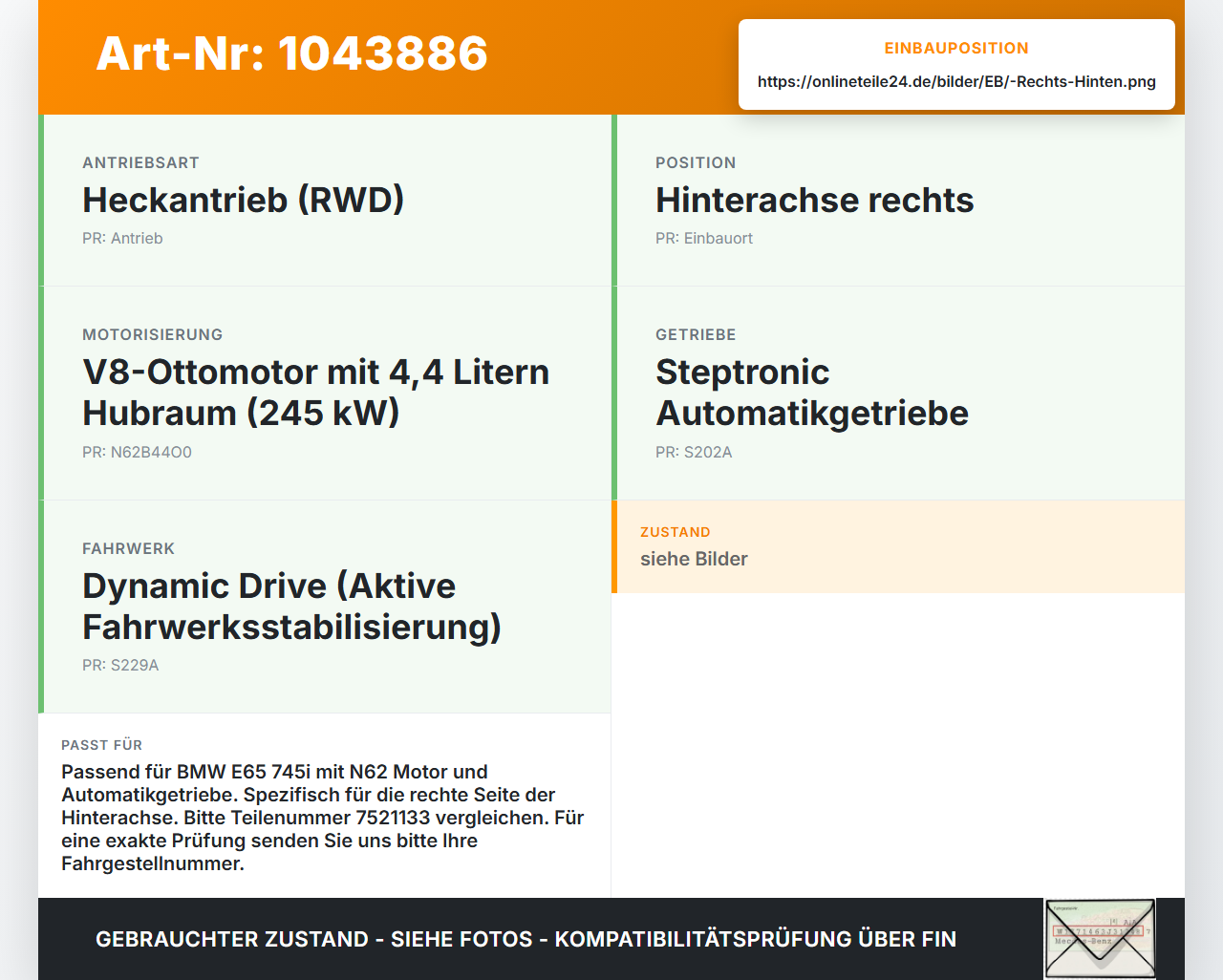Click the PR: Einbauort label
The height and width of the screenshot is (980, 1223).
[704, 238]
